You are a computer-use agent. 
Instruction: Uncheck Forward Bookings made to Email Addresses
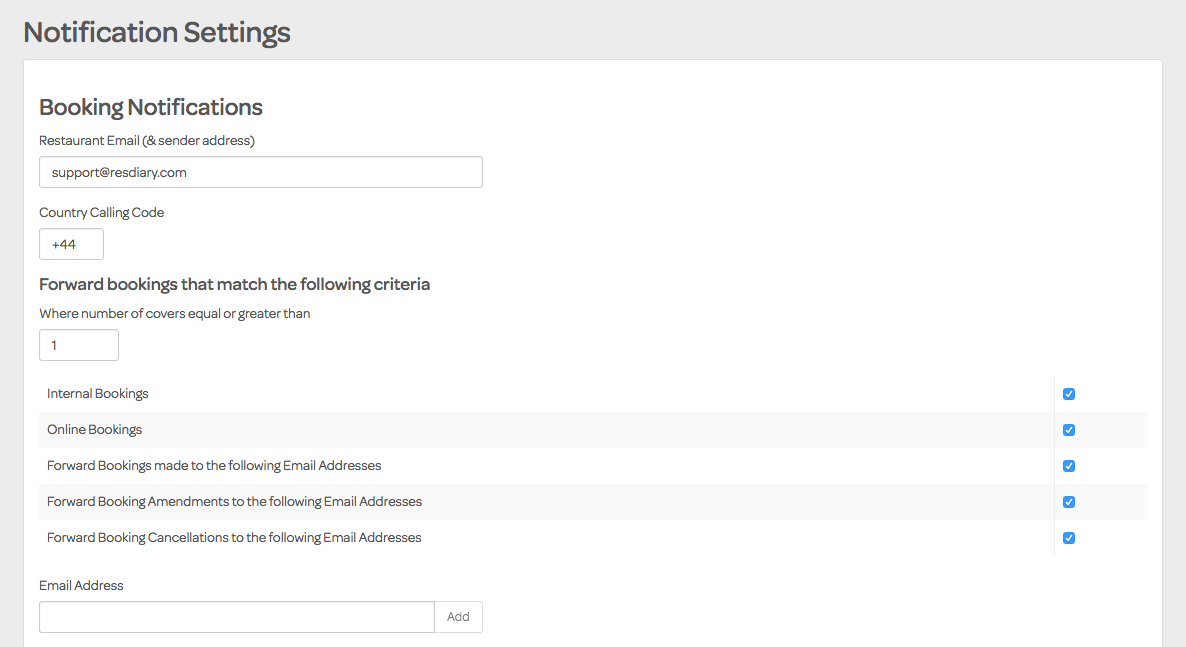[1069, 465]
